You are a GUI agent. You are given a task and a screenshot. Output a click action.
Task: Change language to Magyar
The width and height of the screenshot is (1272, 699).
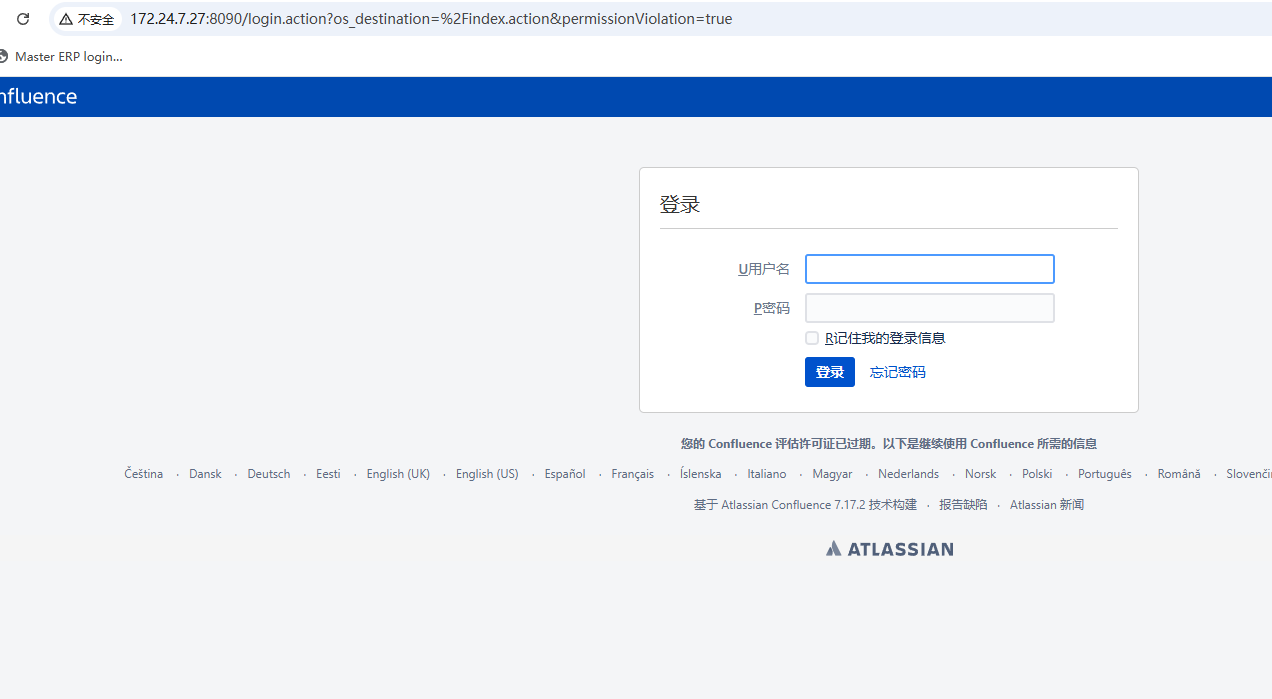(x=833, y=474)
